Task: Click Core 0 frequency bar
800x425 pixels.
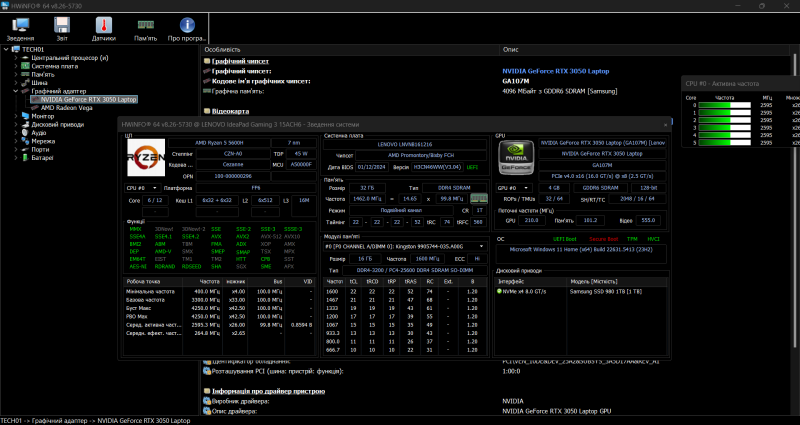Action: click(x=724, y=104)
